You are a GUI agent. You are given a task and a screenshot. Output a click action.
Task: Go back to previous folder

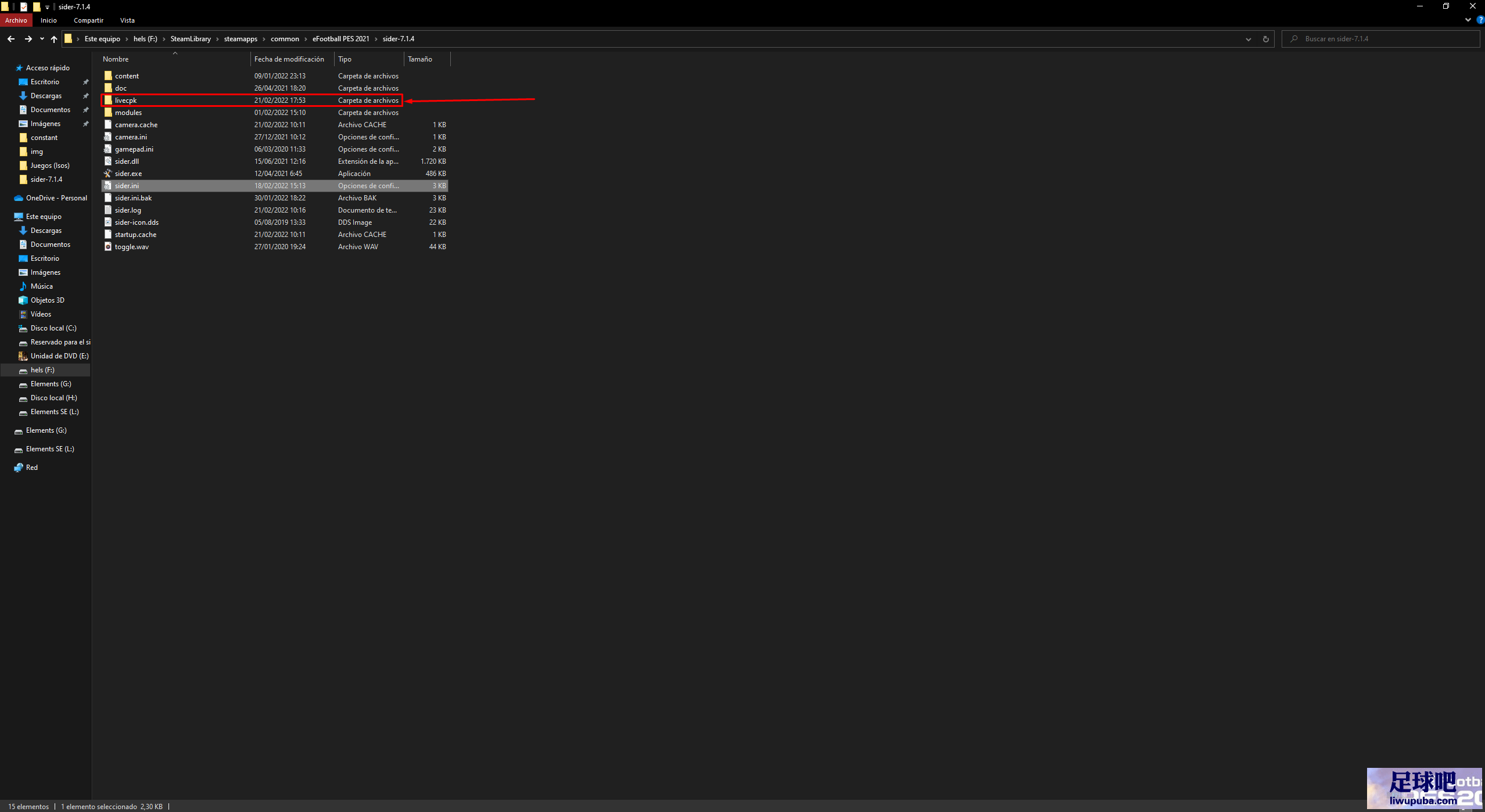tap(10, 39)
